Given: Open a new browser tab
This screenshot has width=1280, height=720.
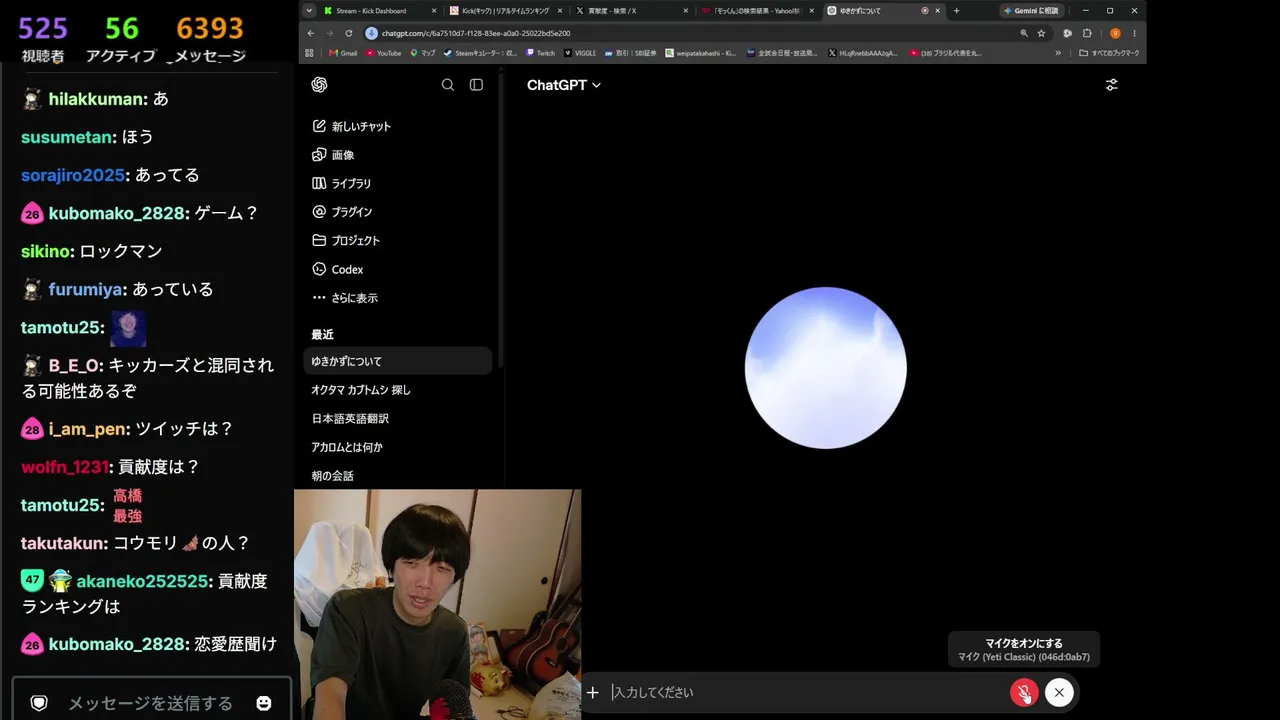Looking at the screenshot, I should point(956,11).
